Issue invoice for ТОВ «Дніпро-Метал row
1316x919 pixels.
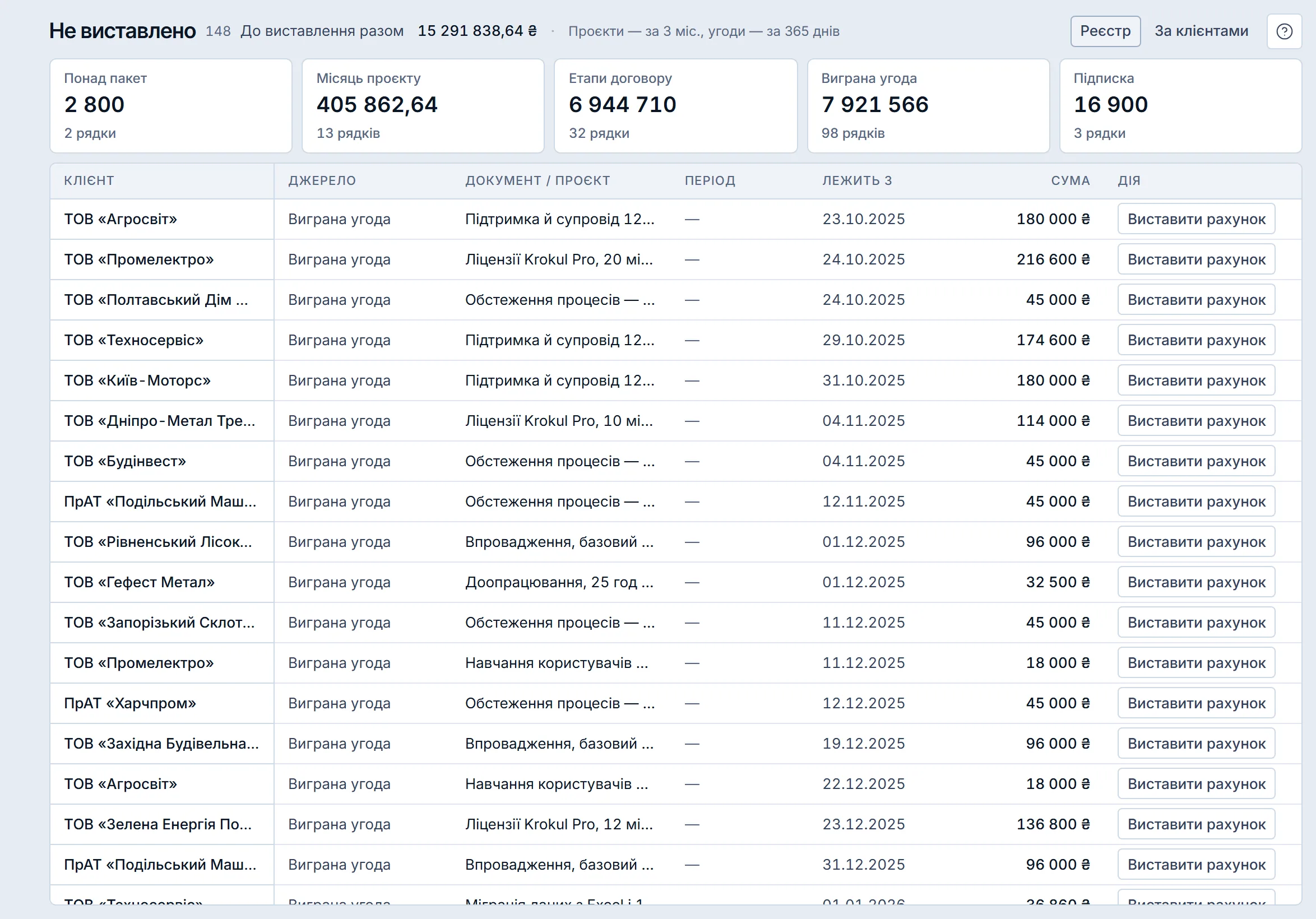click(x=1196, y=420)
